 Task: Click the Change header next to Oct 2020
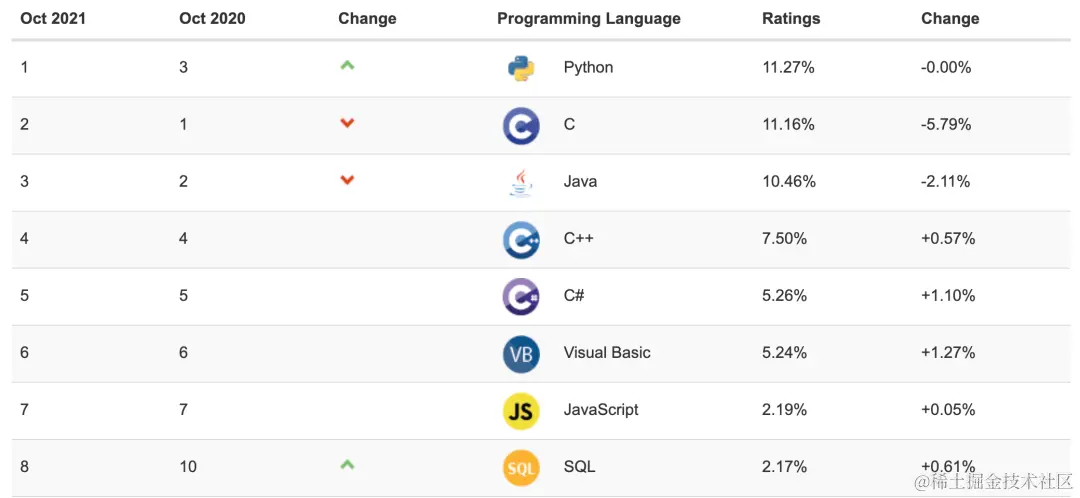367,19
